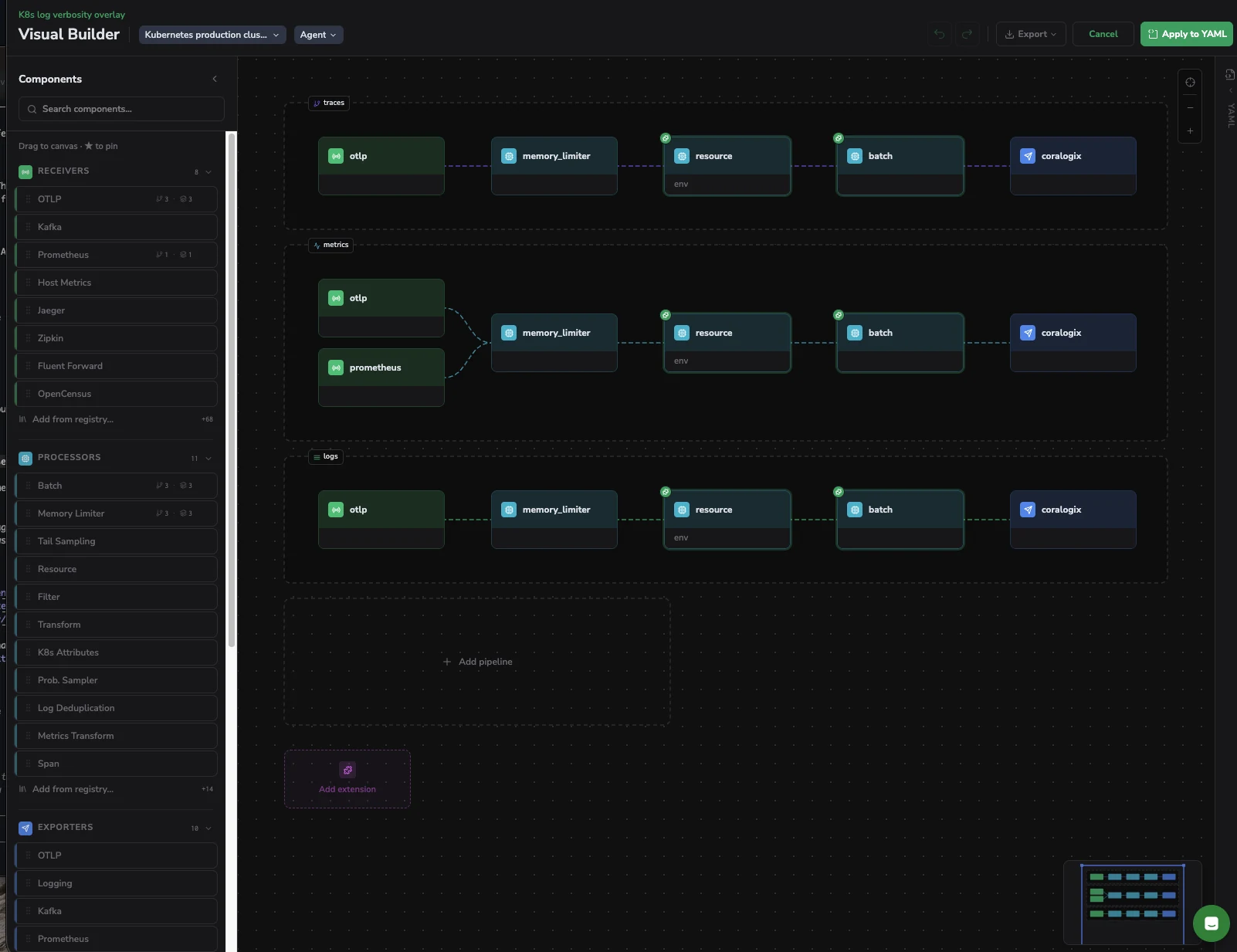1237x952 pixels.
Task: Collapse the Components panel chevron
Action: [215, 79]
